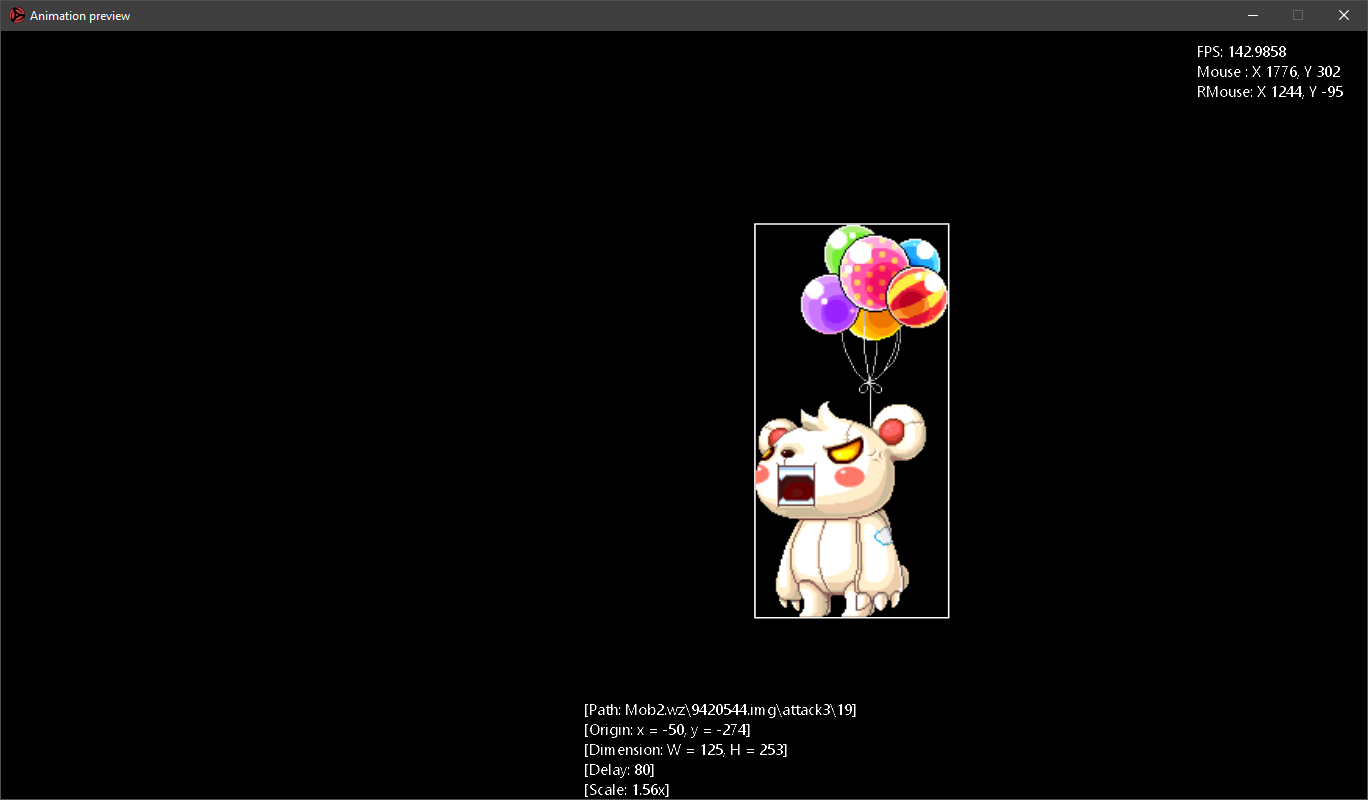Click the RMouse: X 1244, Y -95 text

click(1270, 92)
